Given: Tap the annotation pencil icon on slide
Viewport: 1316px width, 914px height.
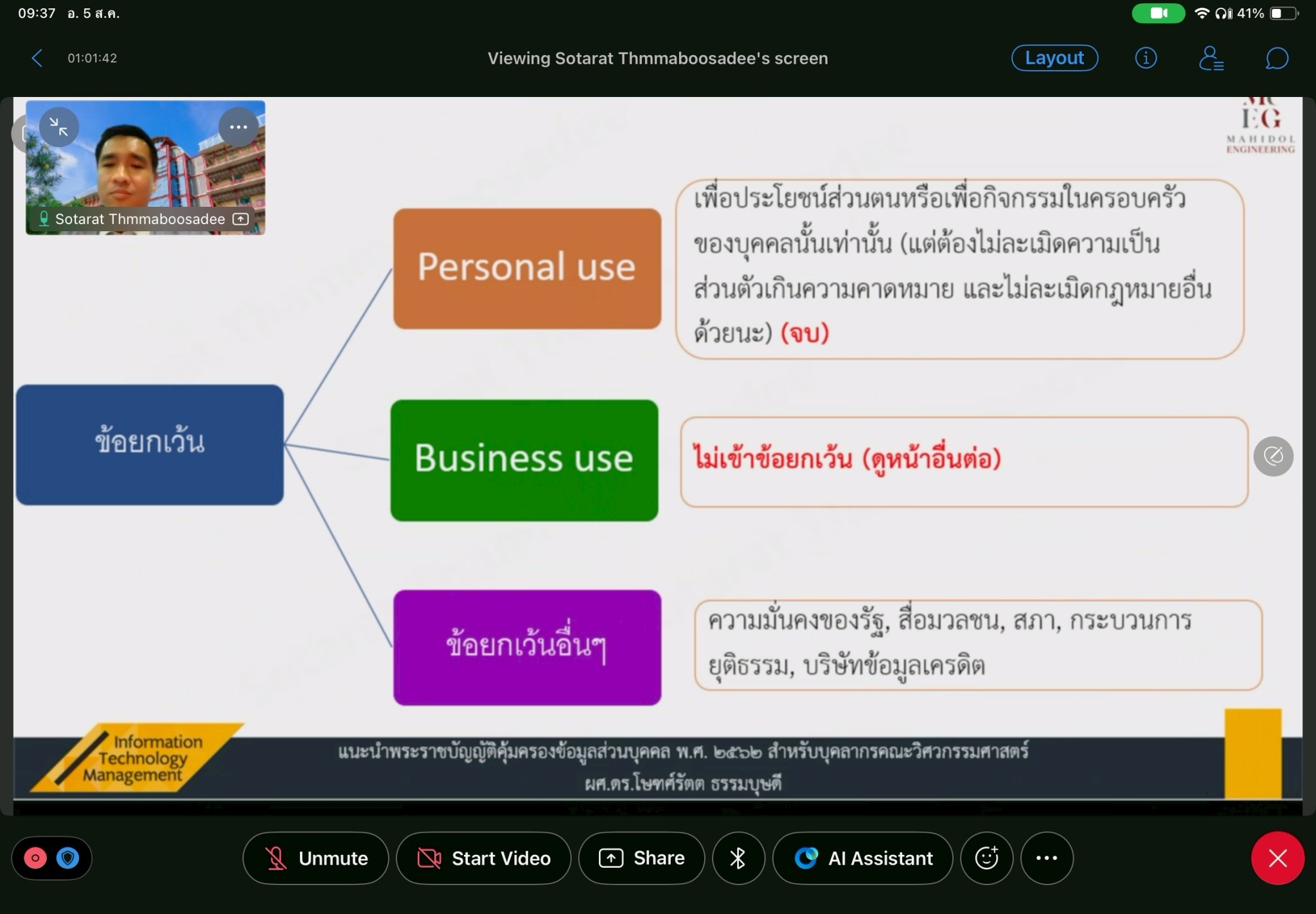Looking at the screenshot, I should tap(1273, 456).
